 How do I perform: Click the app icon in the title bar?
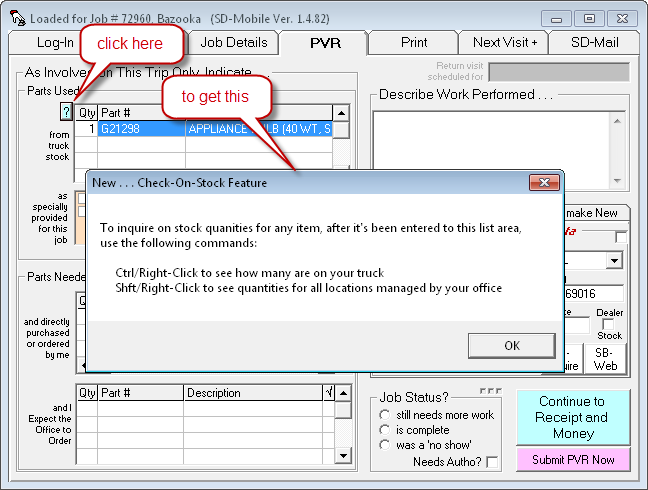click(14, 18)
